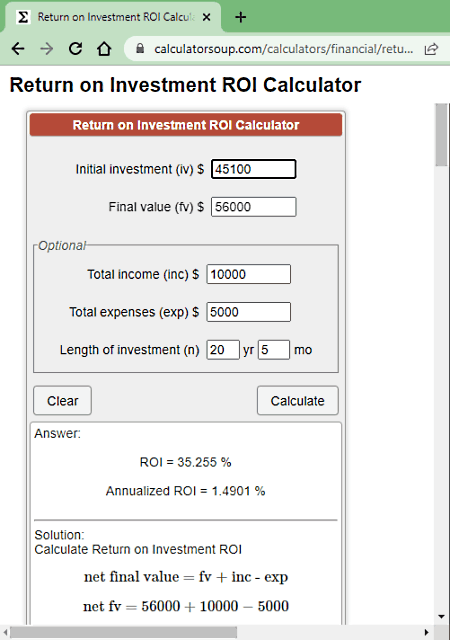
Task: Click the browser back arrow
Action: (18, 49)
